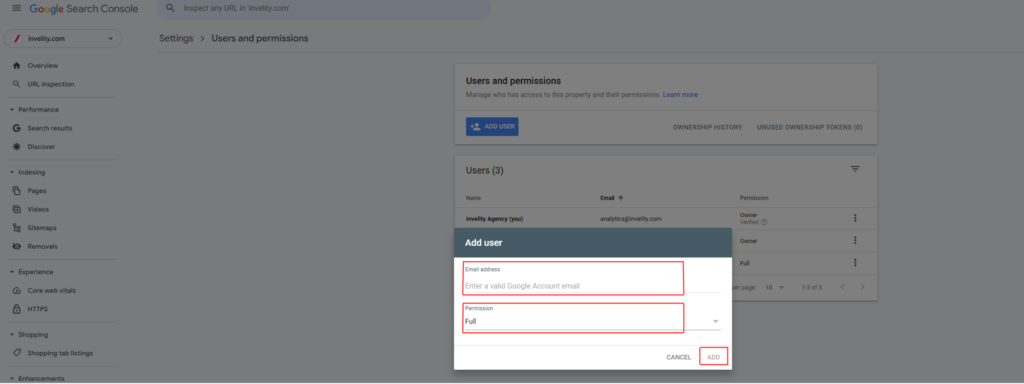Viewport: 1024px width, 384px height.
Task: Open Pages indexing report
Action: [37, 191]
